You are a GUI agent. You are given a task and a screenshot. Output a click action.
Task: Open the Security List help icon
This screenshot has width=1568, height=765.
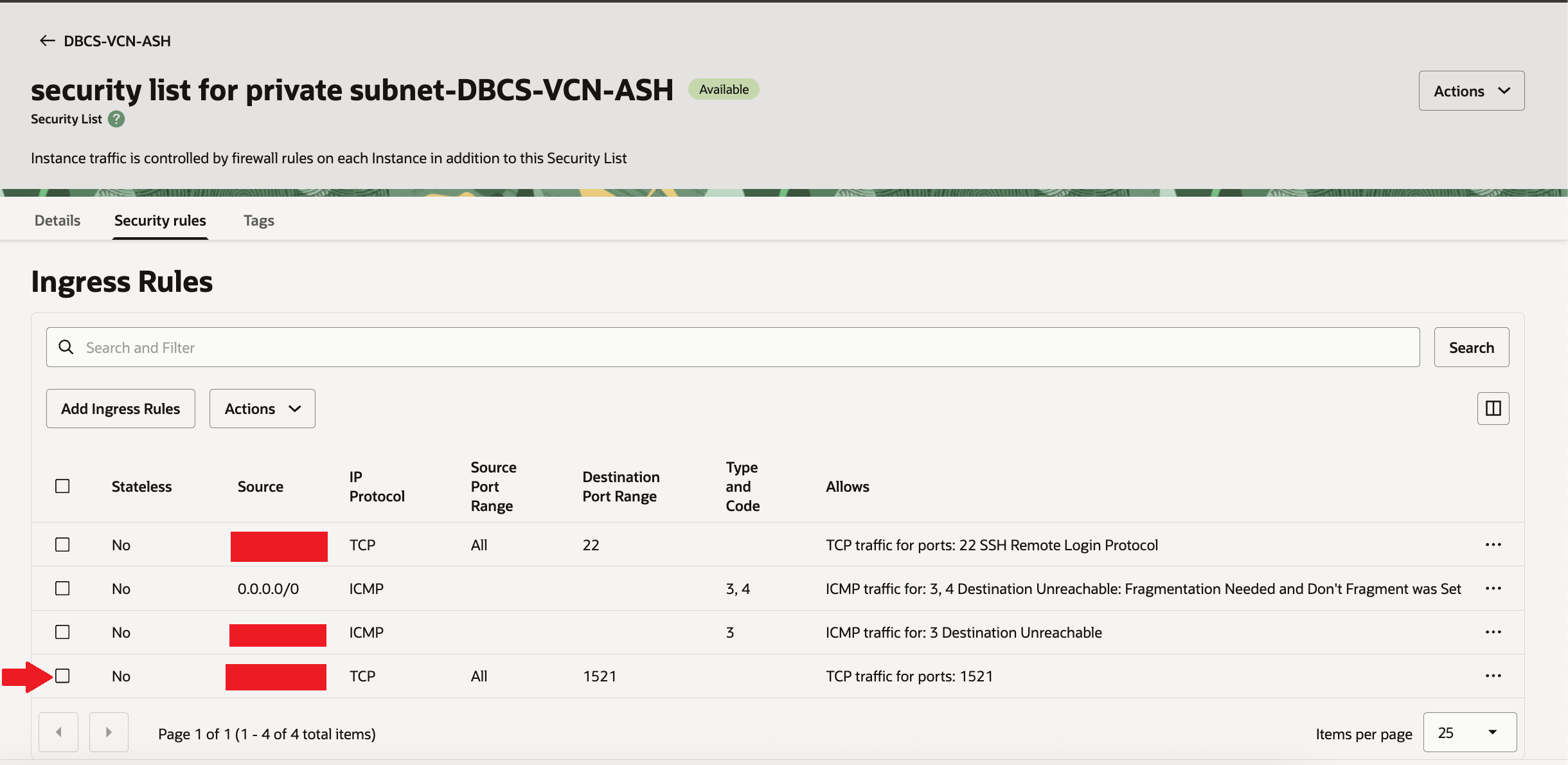[116, 119]
